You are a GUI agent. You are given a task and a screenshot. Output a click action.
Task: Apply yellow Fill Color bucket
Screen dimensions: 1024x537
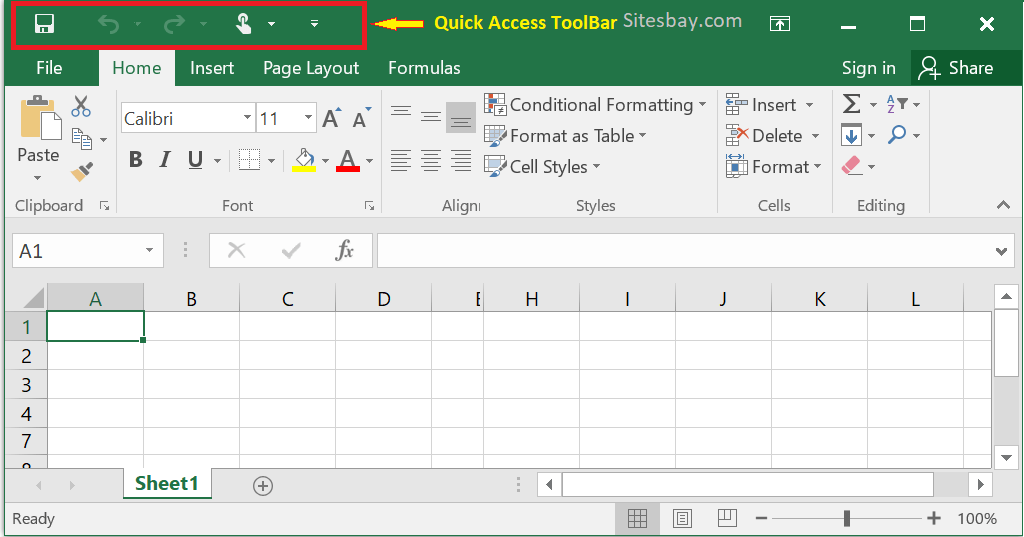[x=304, y=160]
